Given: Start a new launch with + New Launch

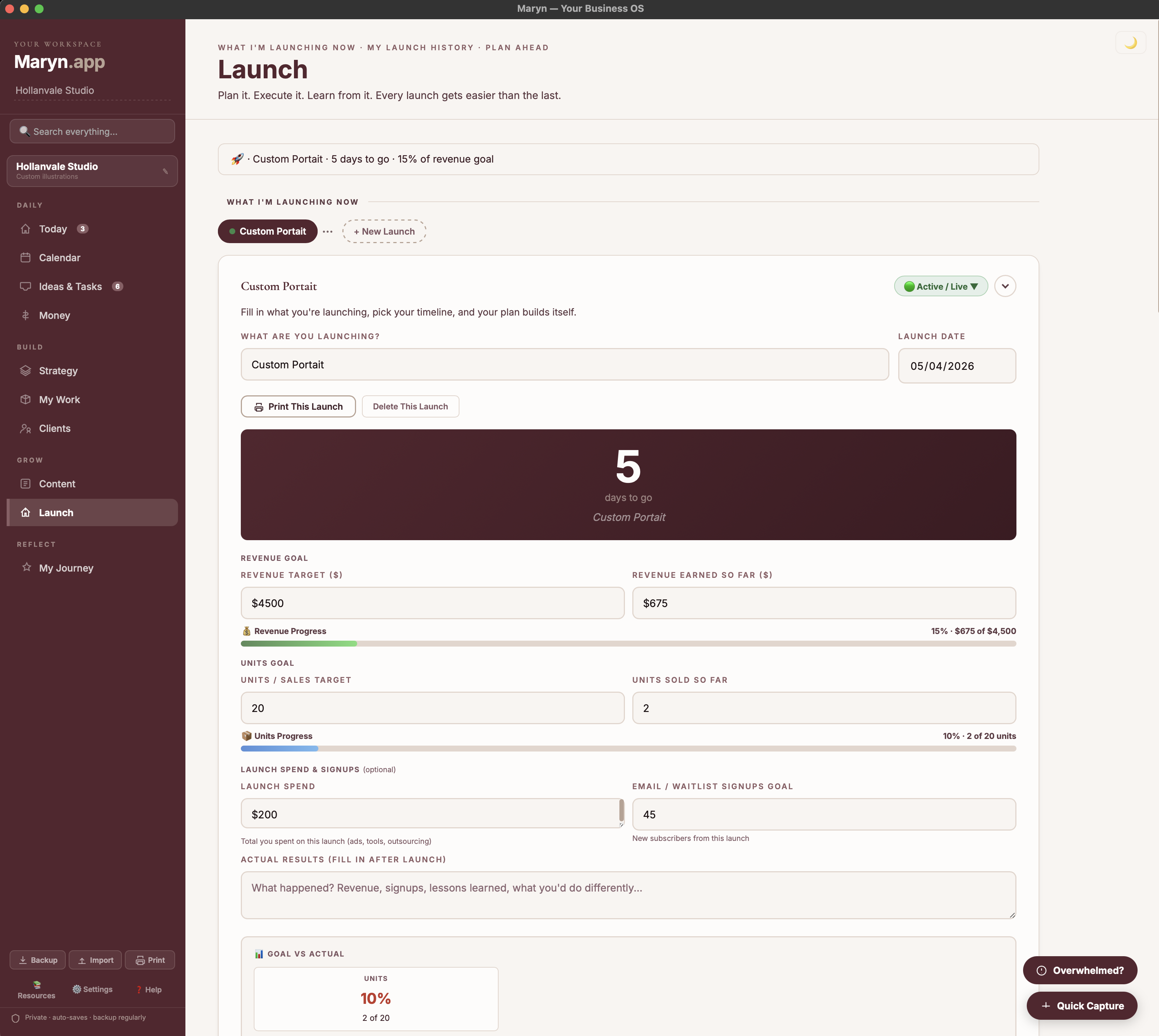Looking at the screenshot, I should click(384, 231).
